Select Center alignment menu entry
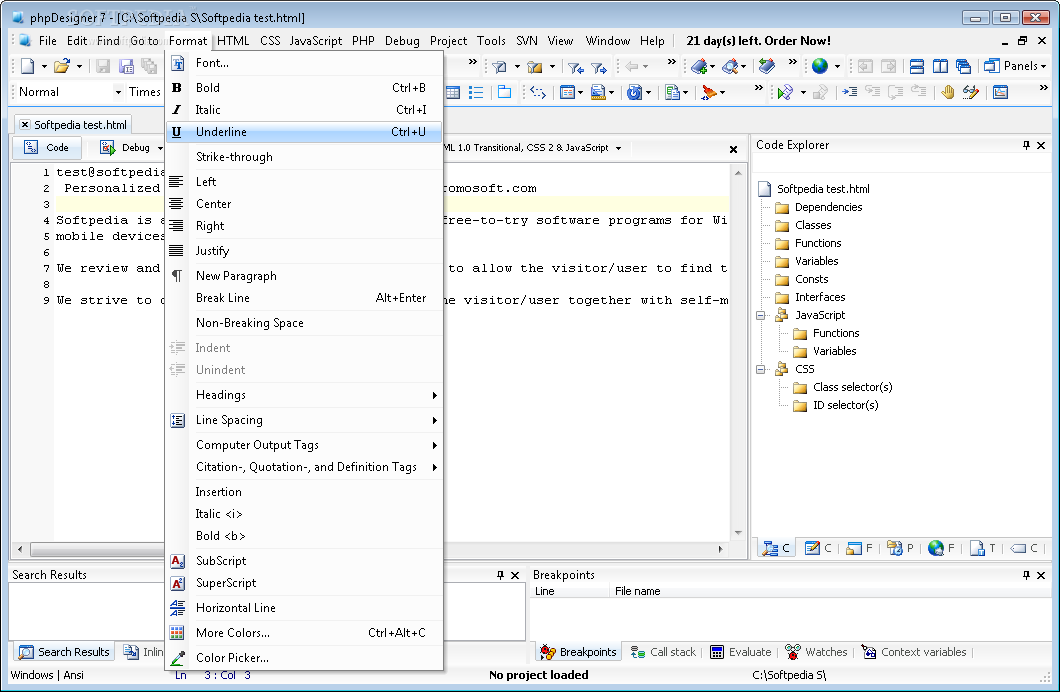 [x=304, y=204]
